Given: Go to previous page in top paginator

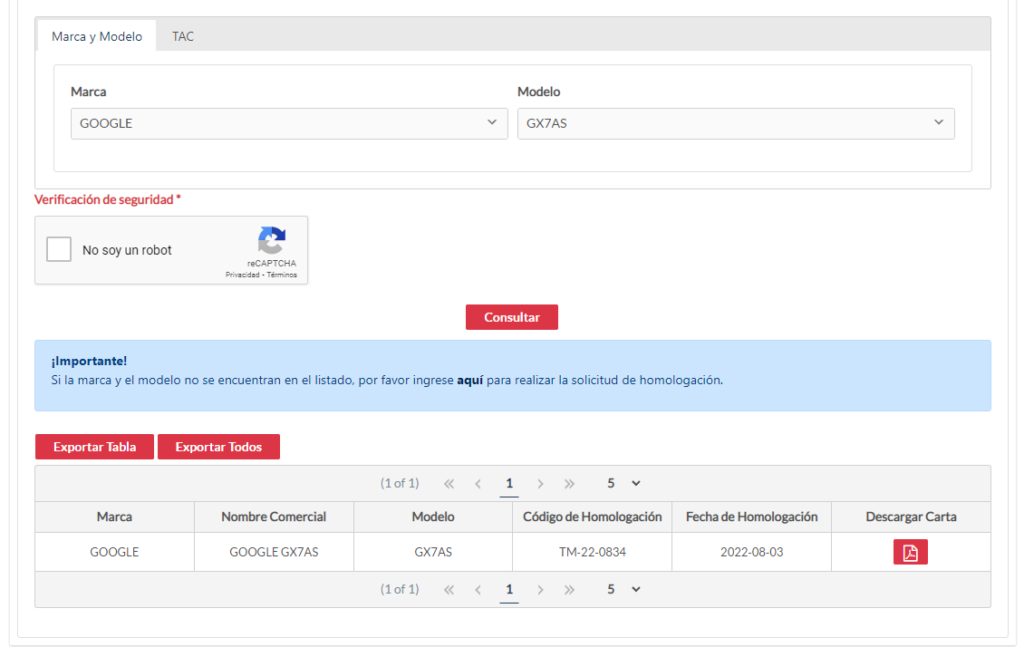Looking at the screenshot, I should tap(478, 484).
